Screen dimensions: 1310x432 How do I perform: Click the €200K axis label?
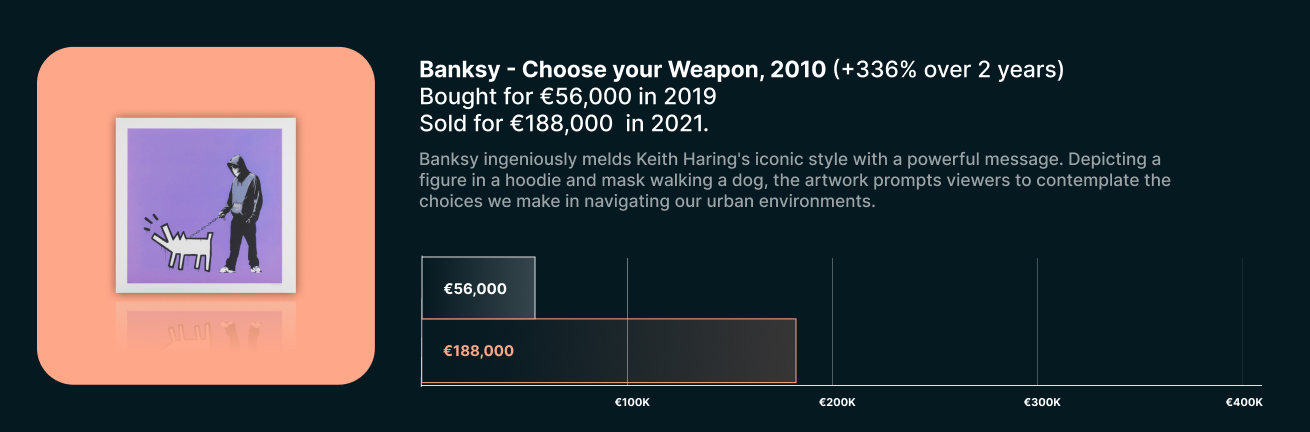coord(837,402)
